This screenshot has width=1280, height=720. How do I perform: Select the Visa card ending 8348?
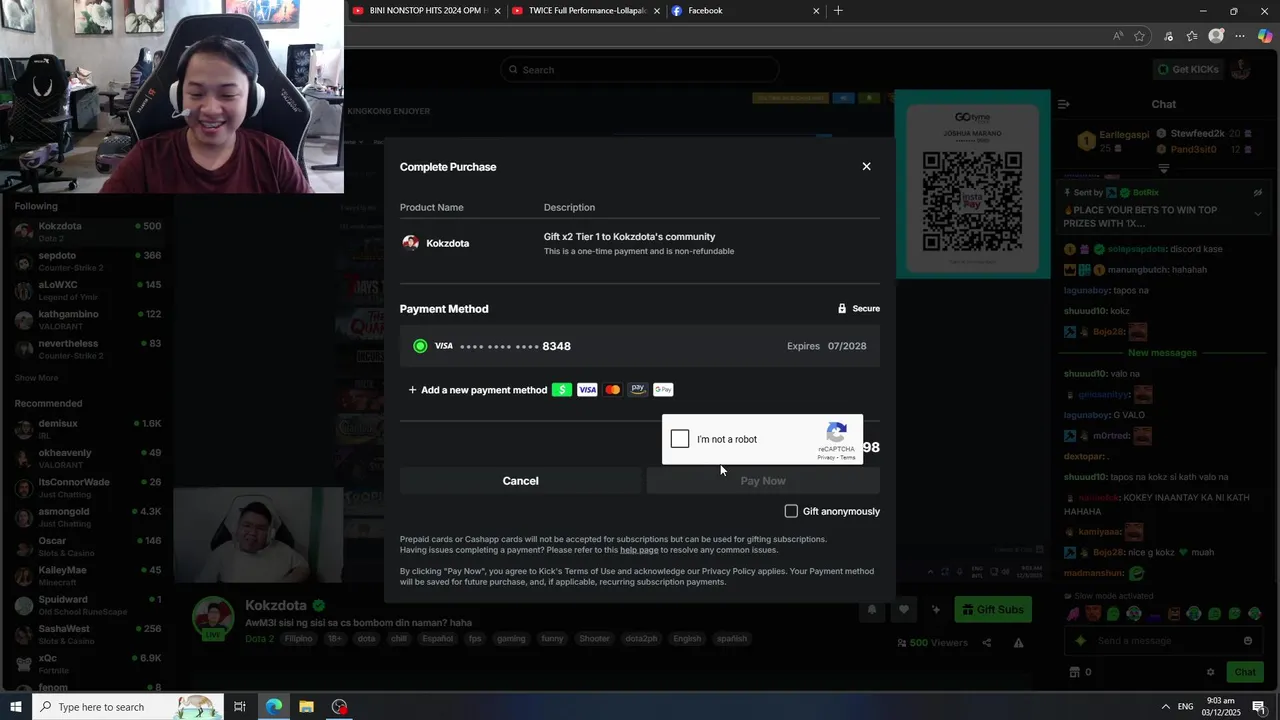click(x=640, y=346)
